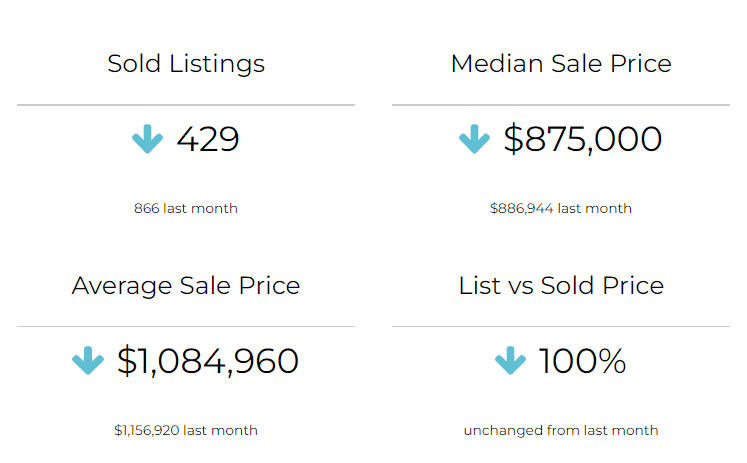Click the down arrow beside 429
The width and height of the screenshot is (747, 463).
pos(147,139)
